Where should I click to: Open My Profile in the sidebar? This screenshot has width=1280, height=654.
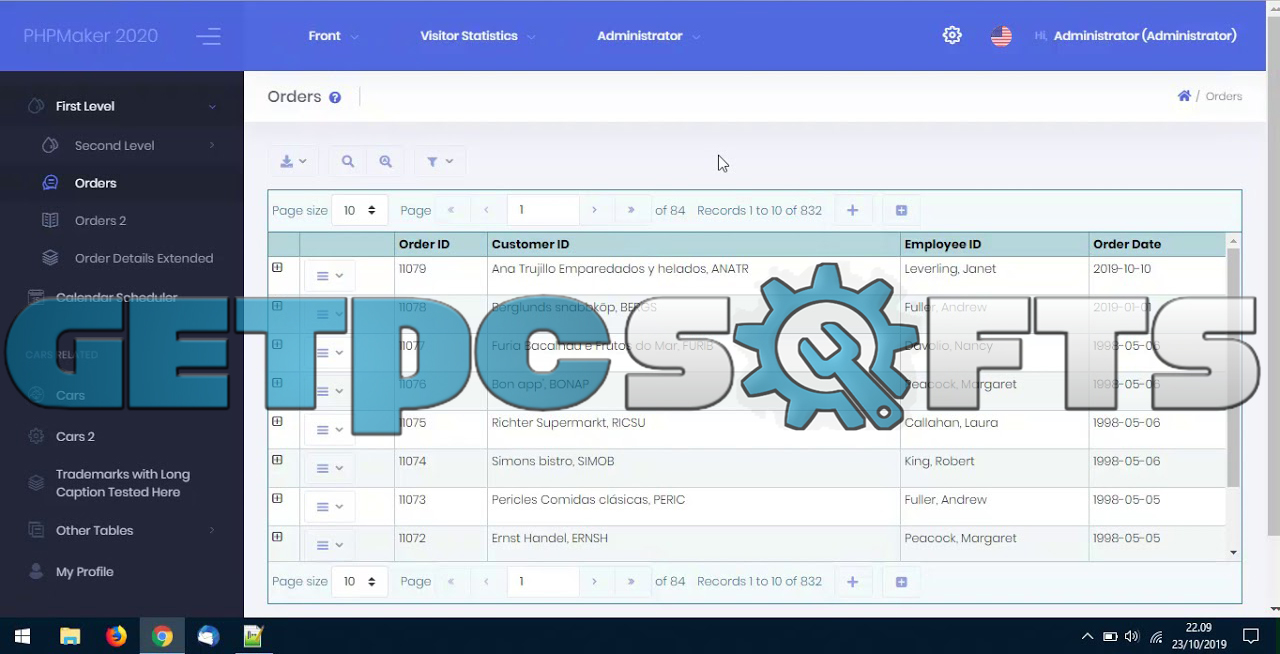(122, 572)
